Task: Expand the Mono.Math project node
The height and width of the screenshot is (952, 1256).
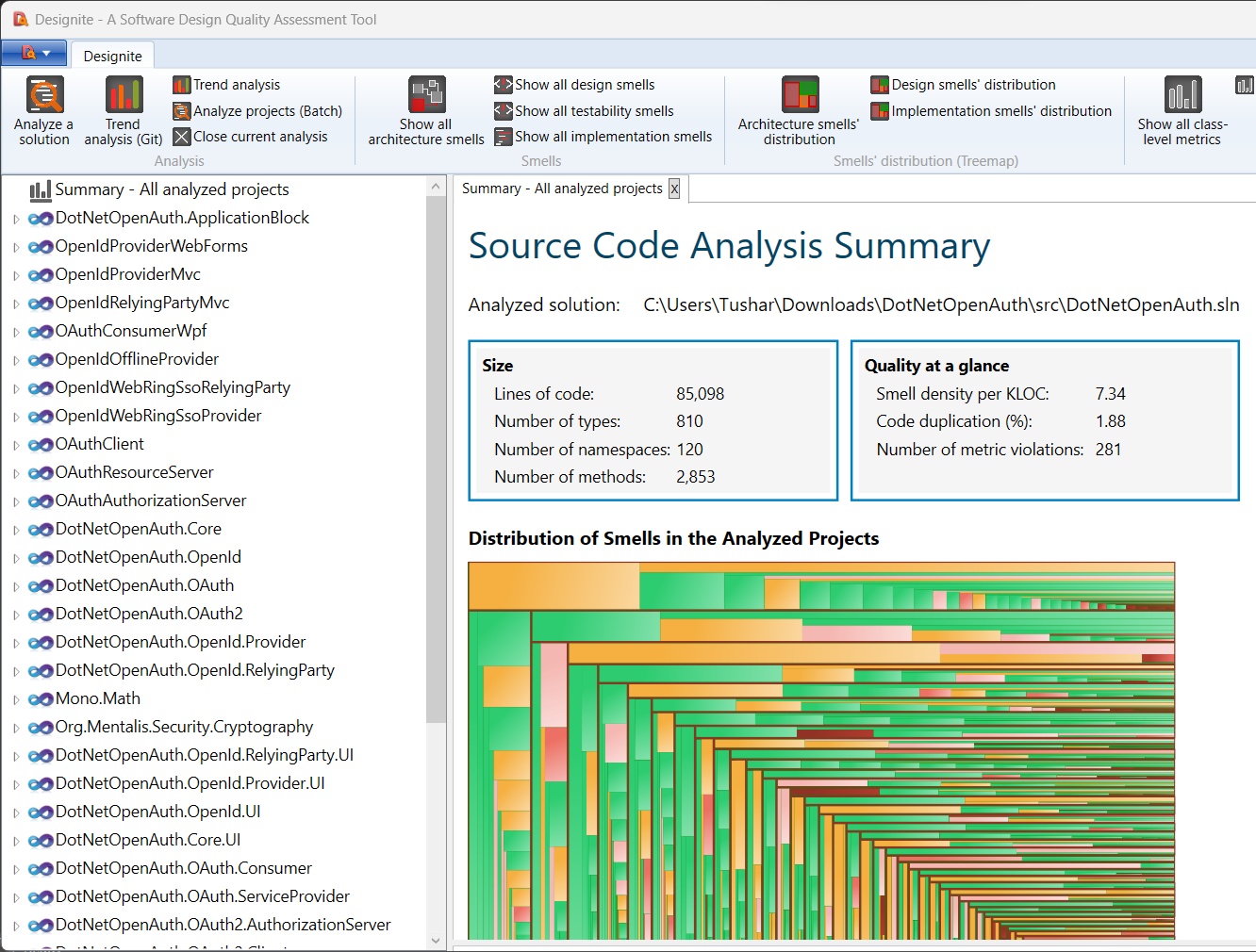Action: tap(16, 699)
